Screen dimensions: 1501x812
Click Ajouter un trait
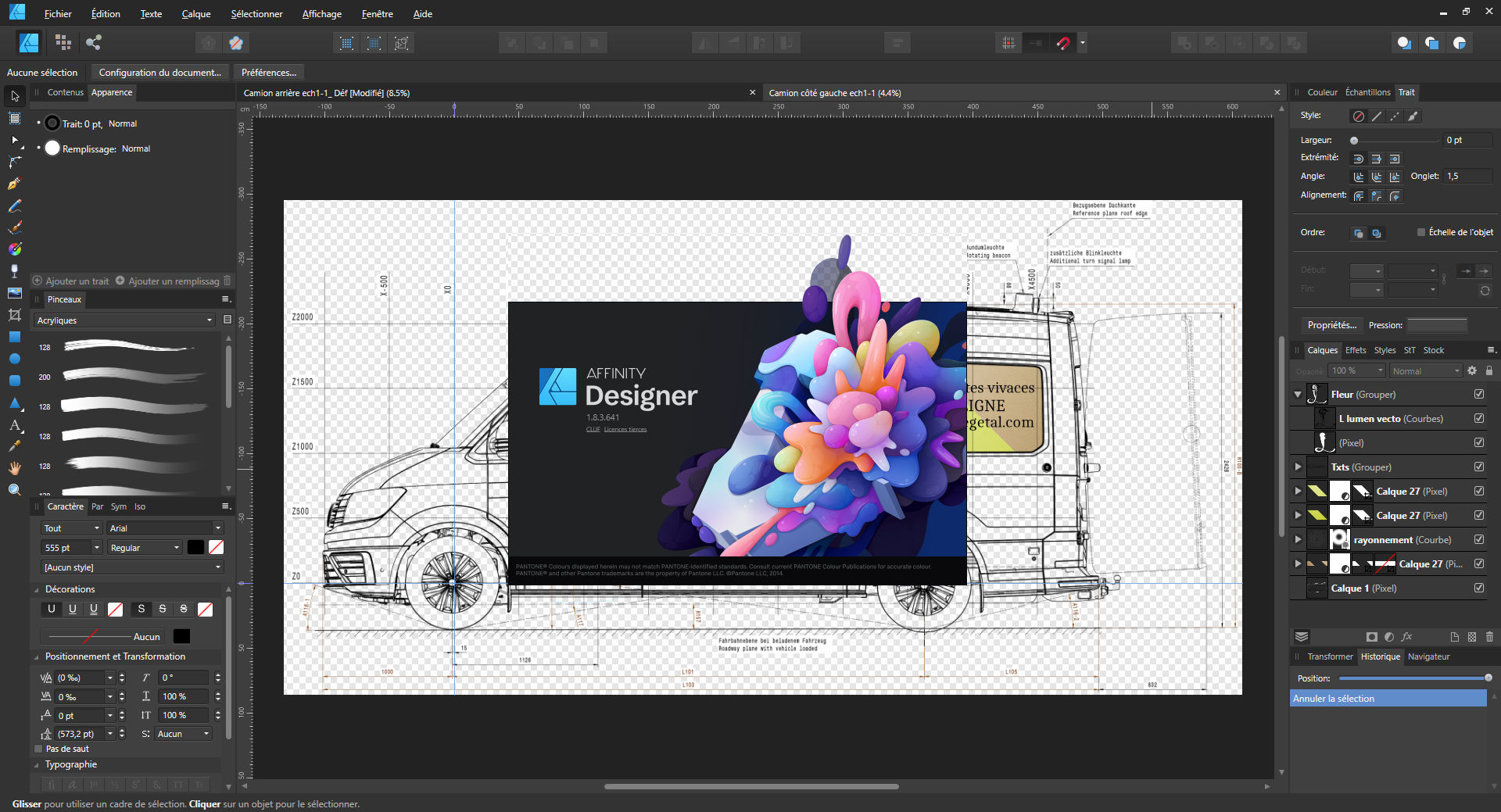tap(70, 281)
